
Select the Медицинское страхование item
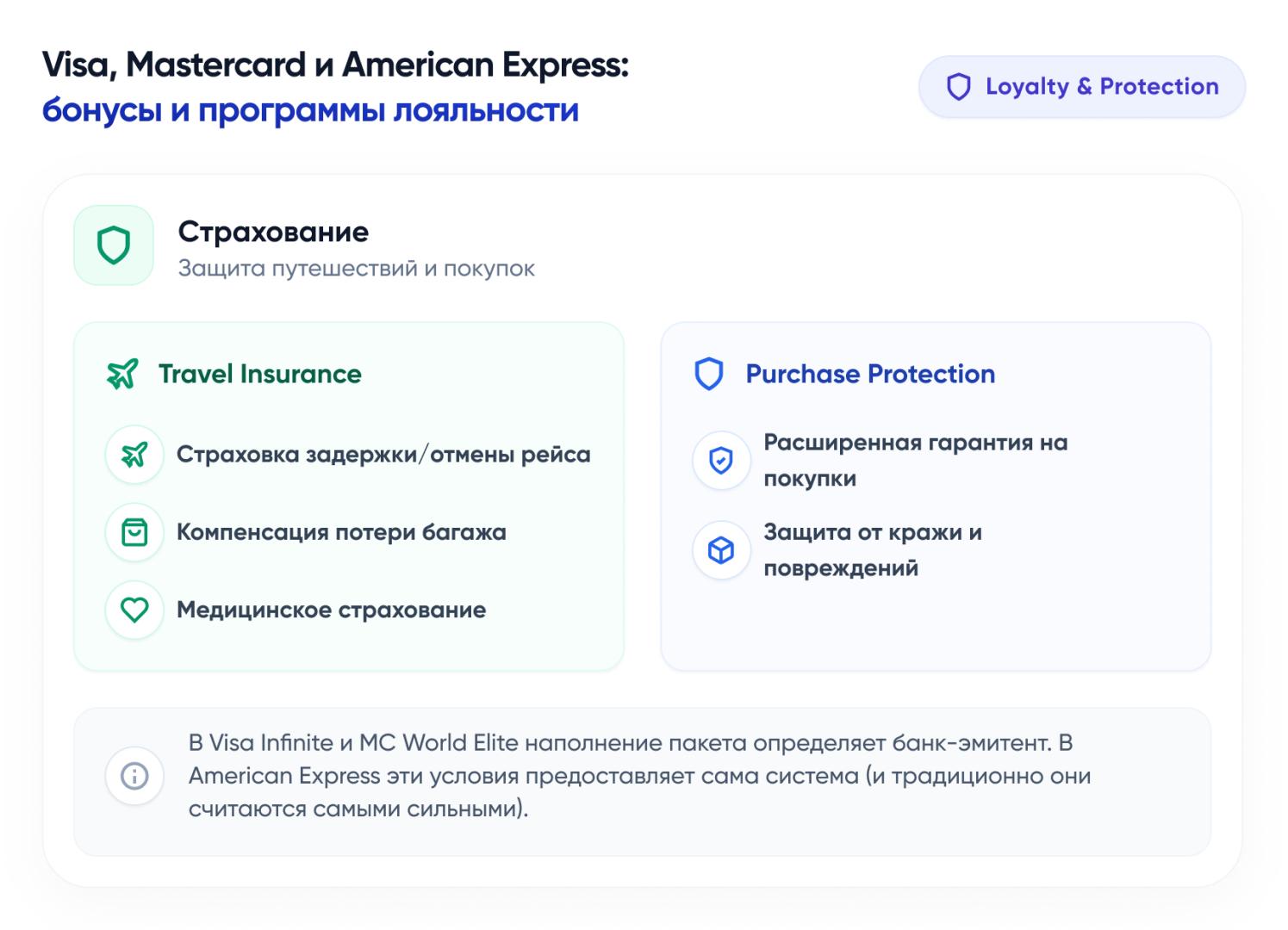[331, 610]
